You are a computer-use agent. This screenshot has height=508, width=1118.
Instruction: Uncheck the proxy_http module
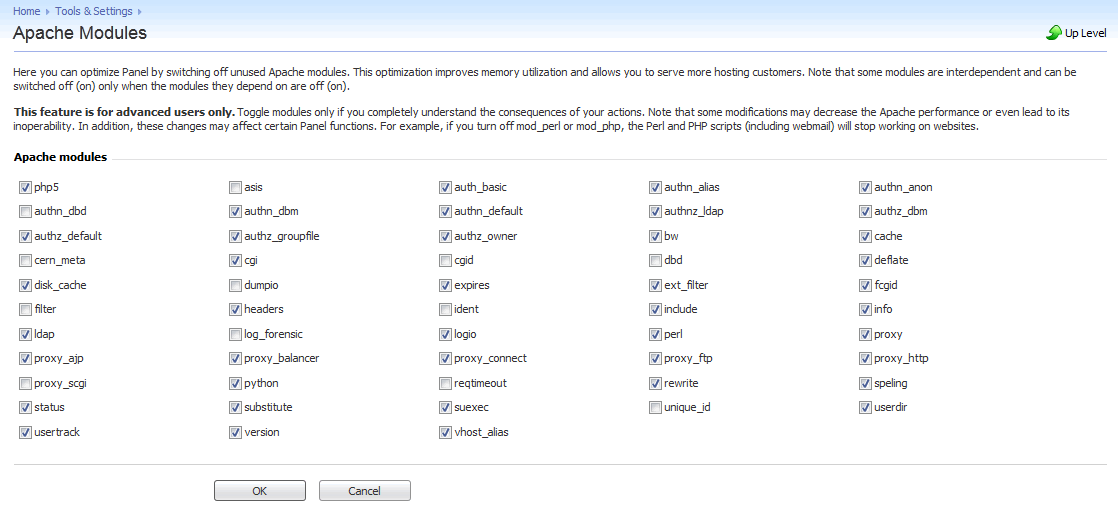865,359
